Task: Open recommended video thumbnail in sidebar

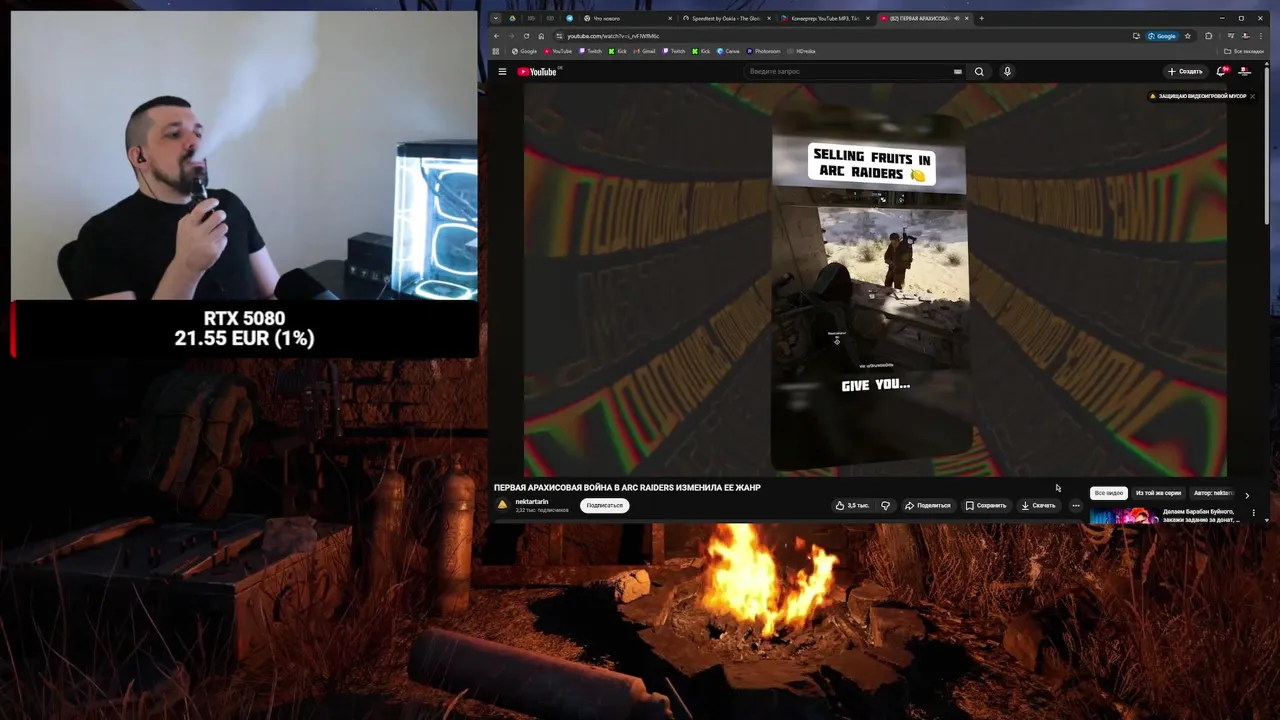Action: point(1124,516)
